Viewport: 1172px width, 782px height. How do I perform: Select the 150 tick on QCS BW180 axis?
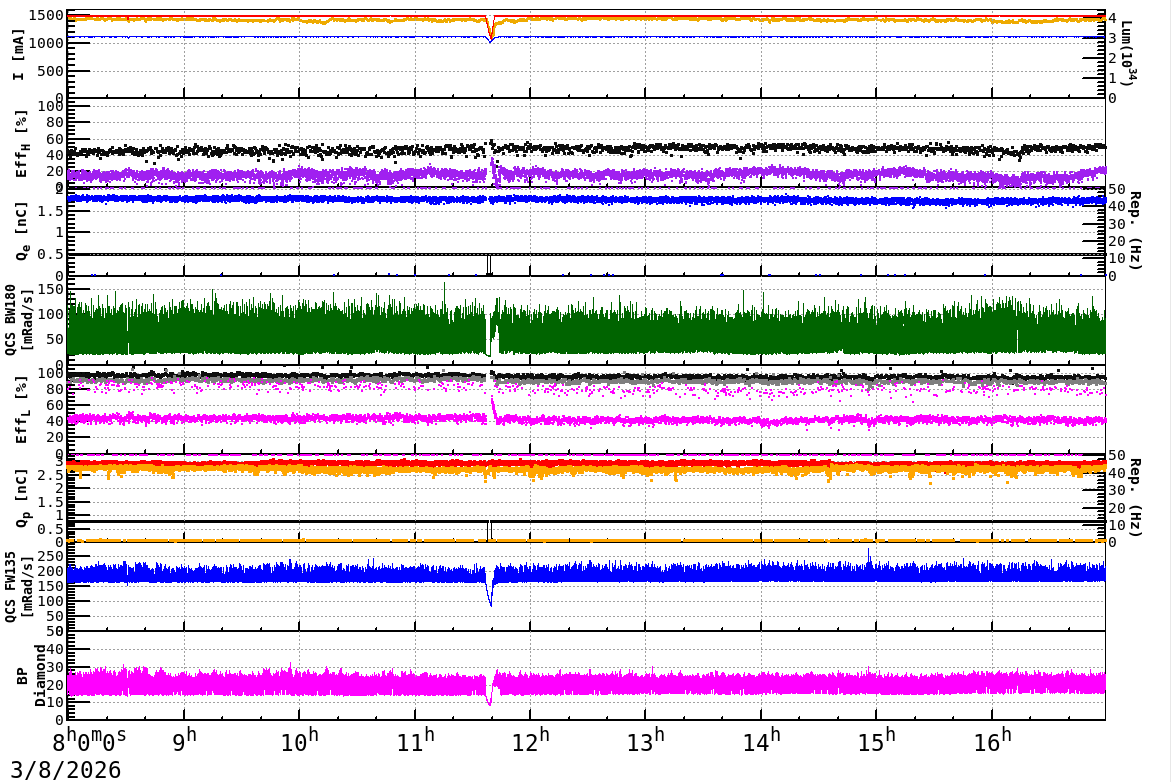pos(52,289)
